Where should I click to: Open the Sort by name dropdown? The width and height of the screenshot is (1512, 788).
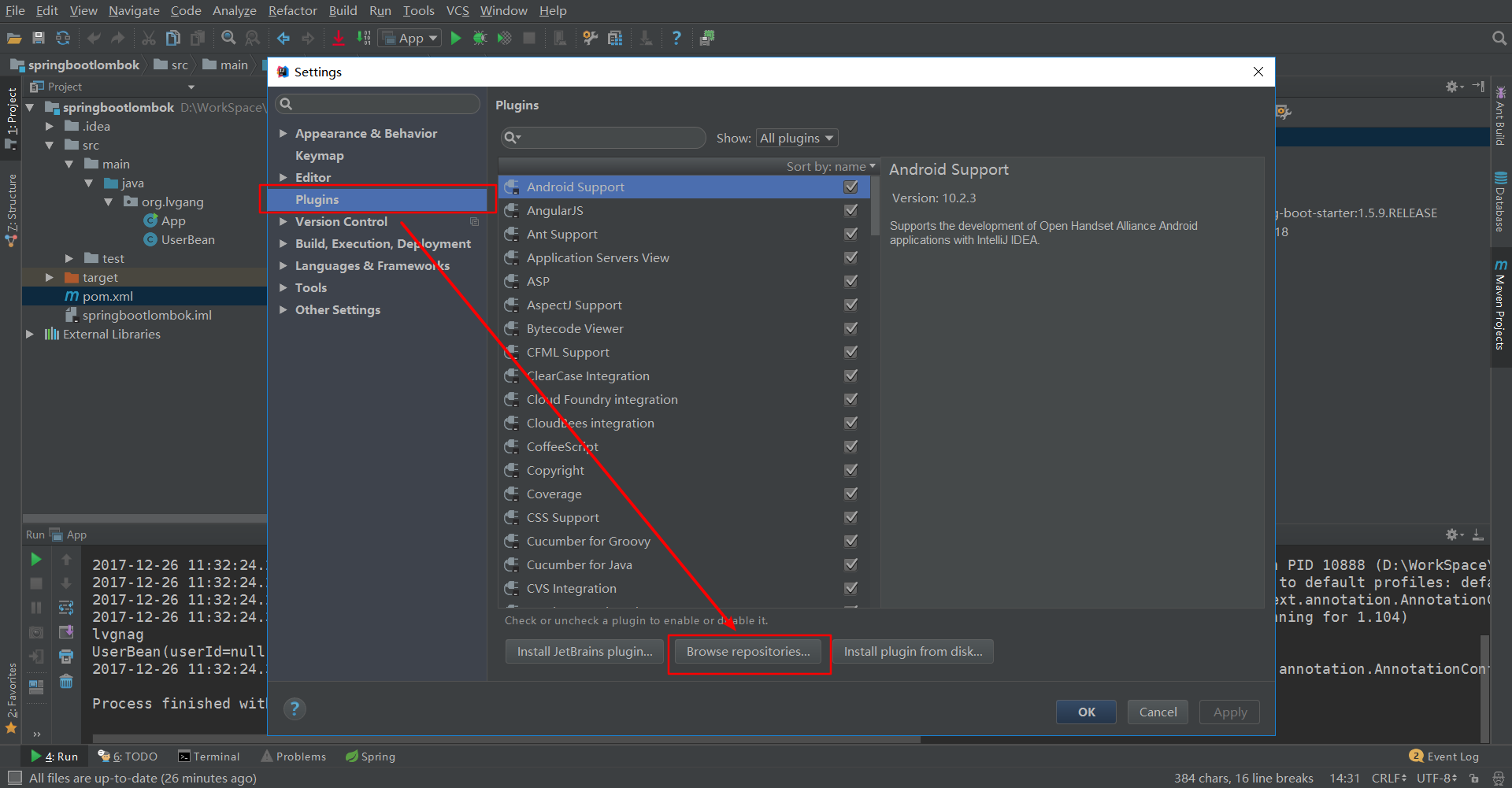pos(831,167)
